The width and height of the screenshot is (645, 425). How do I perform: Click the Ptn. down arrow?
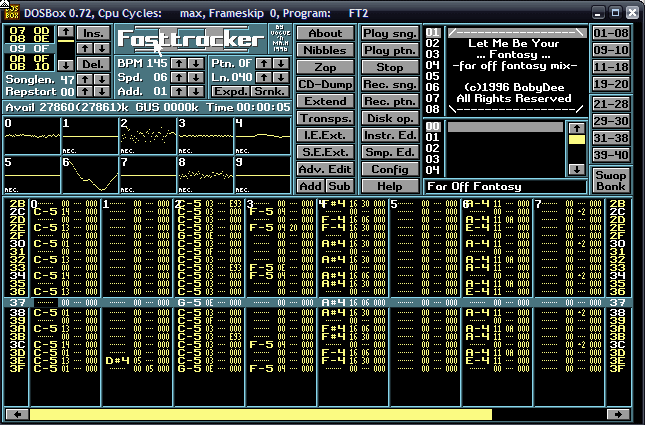coord(281,63)
